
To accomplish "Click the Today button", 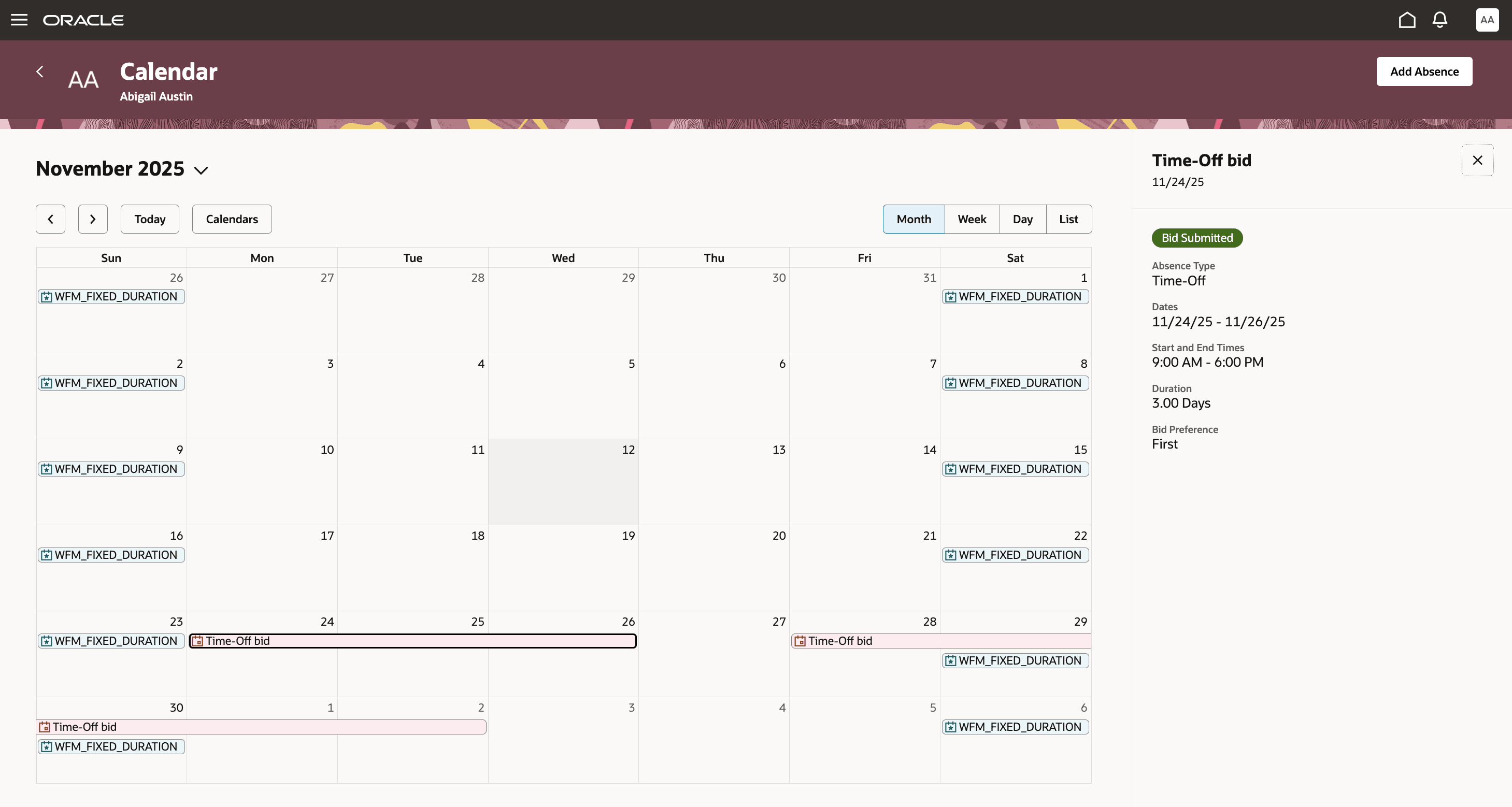I will tap(149, 219).
